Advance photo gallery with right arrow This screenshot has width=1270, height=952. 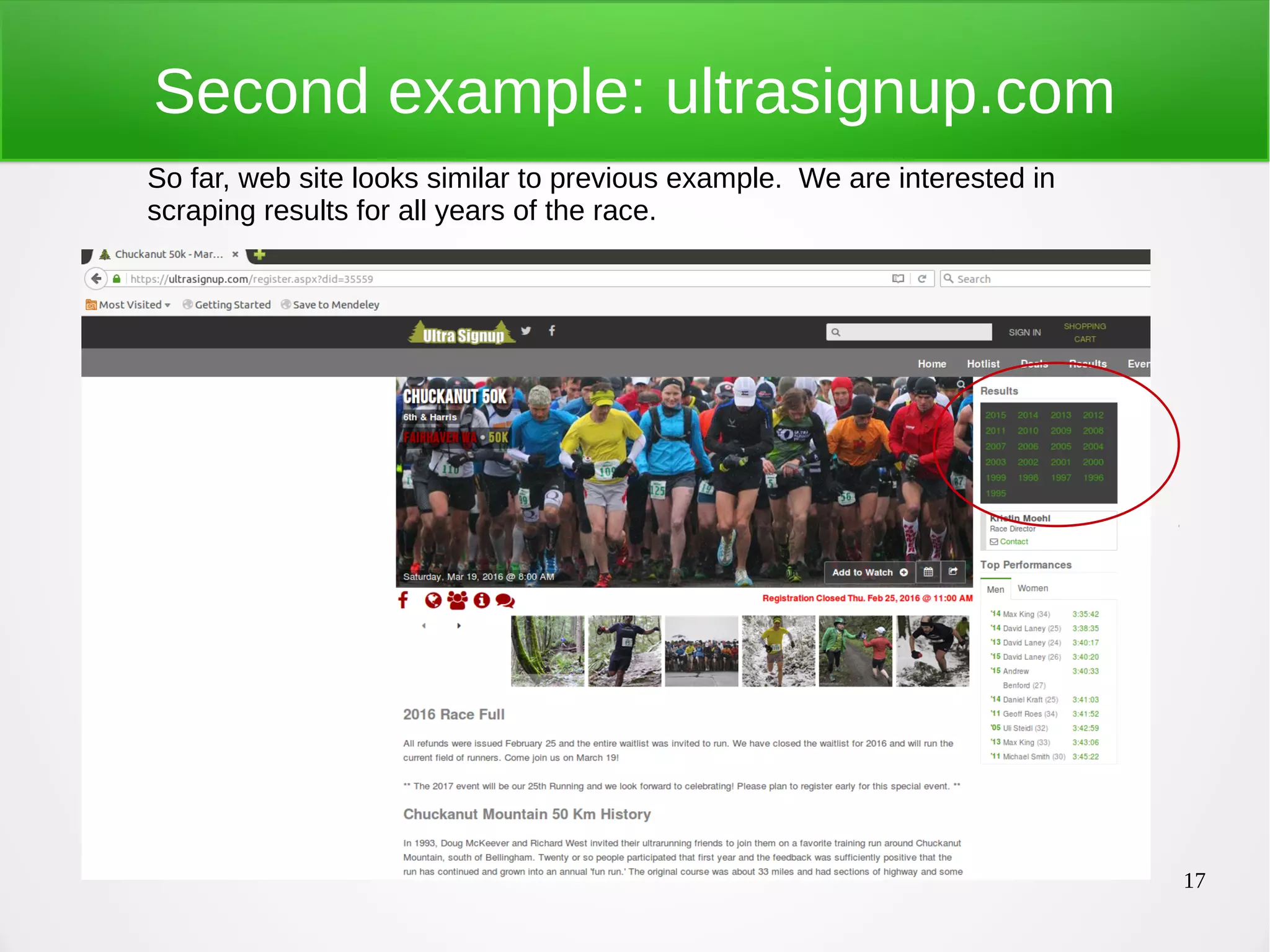point(459,626)
